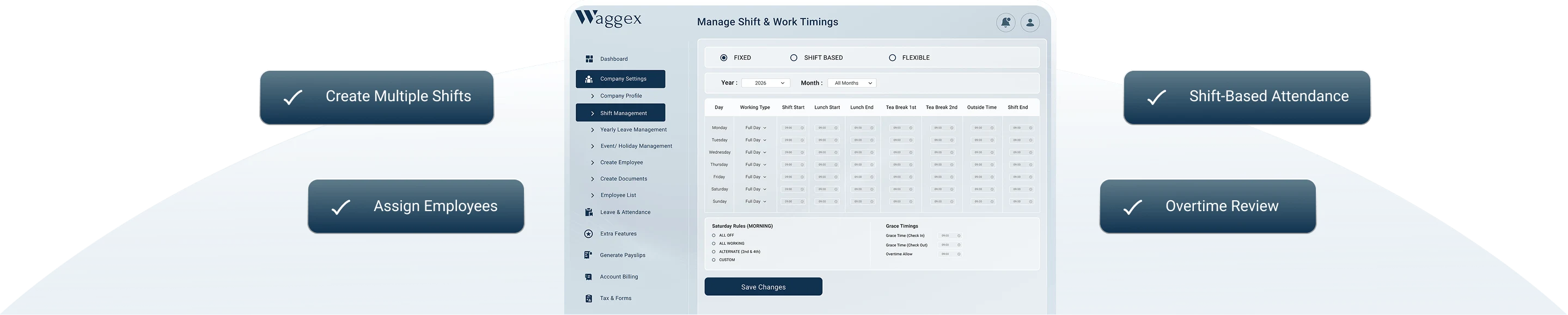Screen dimensions: 1568x315
Task: Open Tuesday Working Type Full Day dropdown
Action: pyautogui.click(x=755, y=140)
